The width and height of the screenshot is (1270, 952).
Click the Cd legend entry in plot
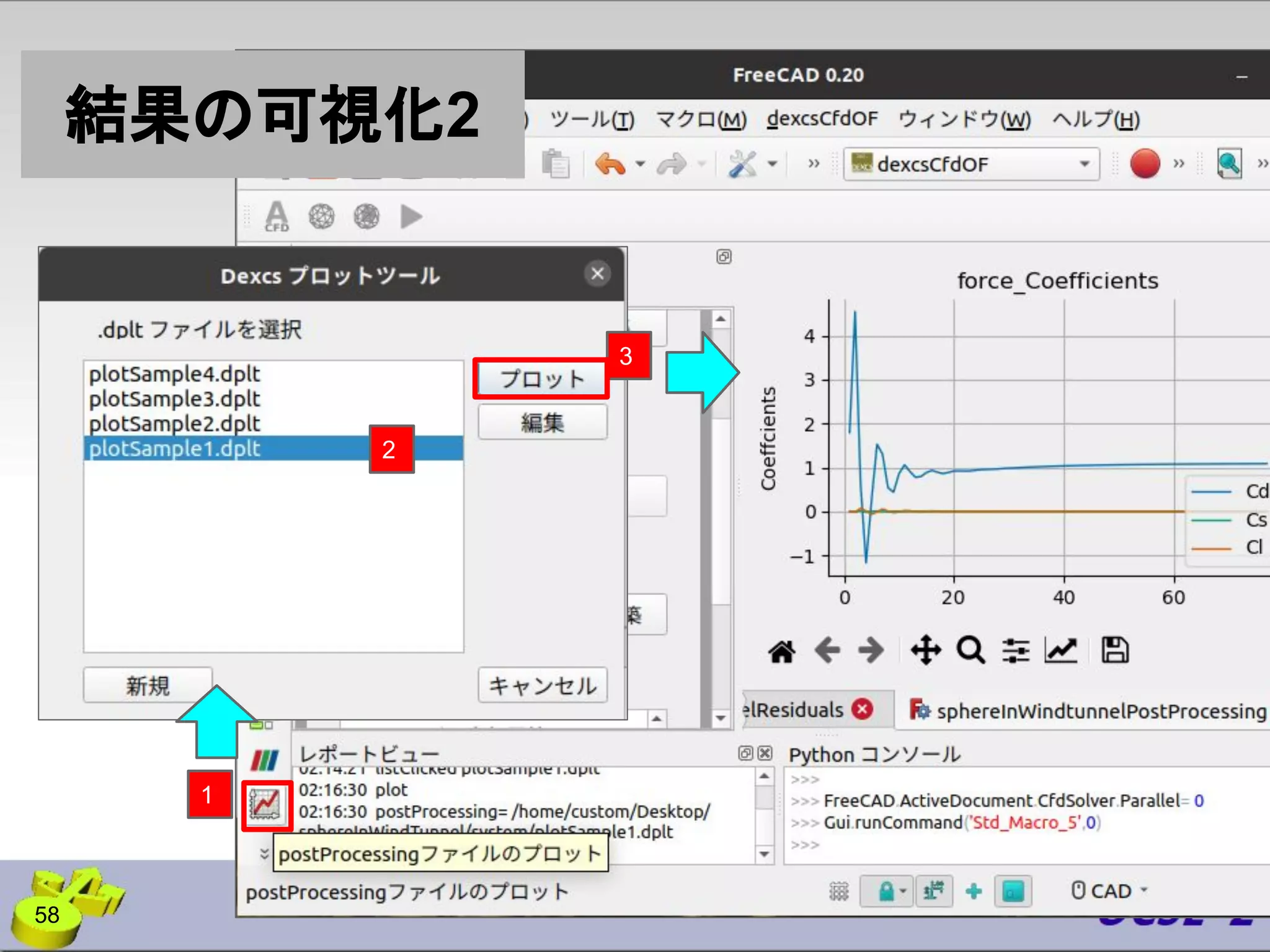click(x=1229, y=491)
